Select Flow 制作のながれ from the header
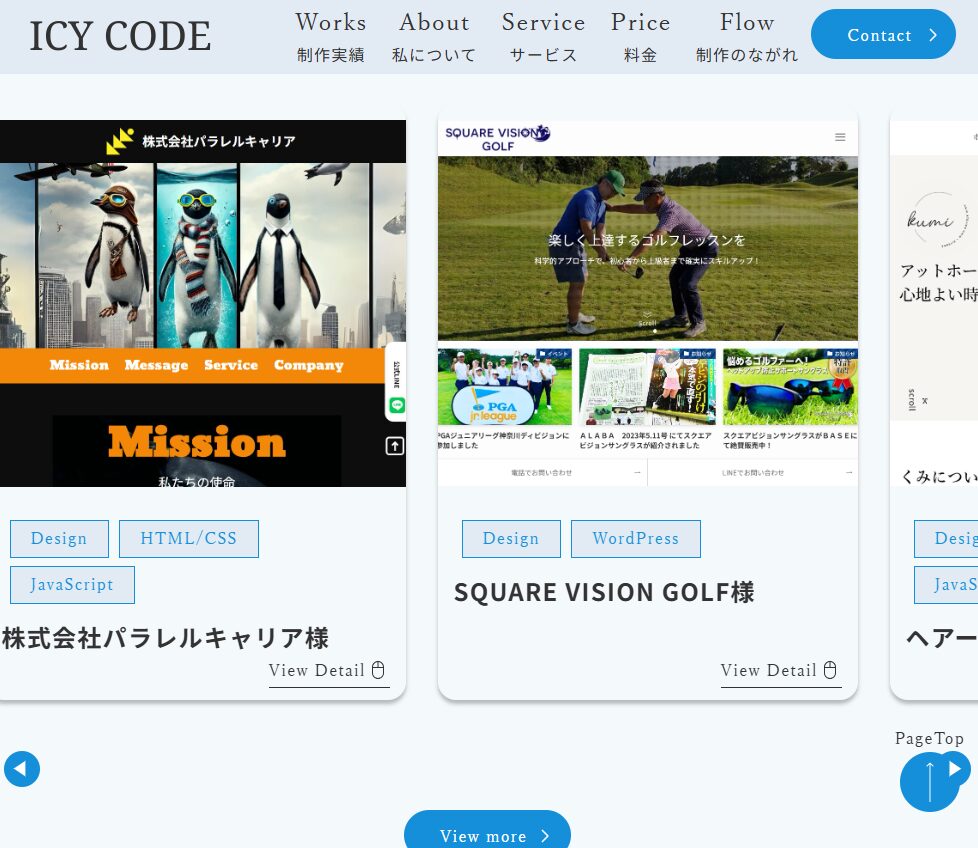Screen dimensions: 978x848 747,37
